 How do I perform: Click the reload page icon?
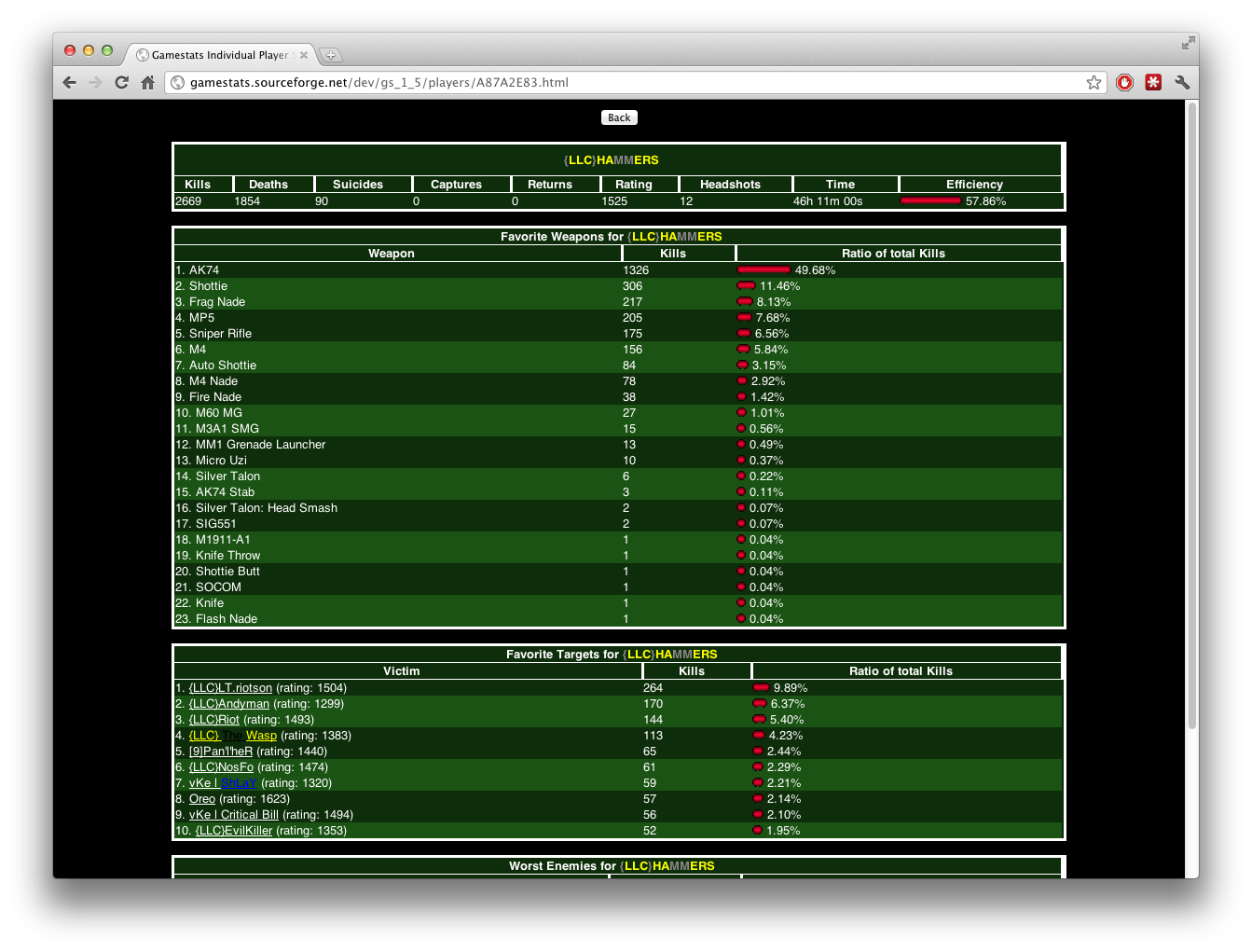pyautogui.click(x=121, y=82)
